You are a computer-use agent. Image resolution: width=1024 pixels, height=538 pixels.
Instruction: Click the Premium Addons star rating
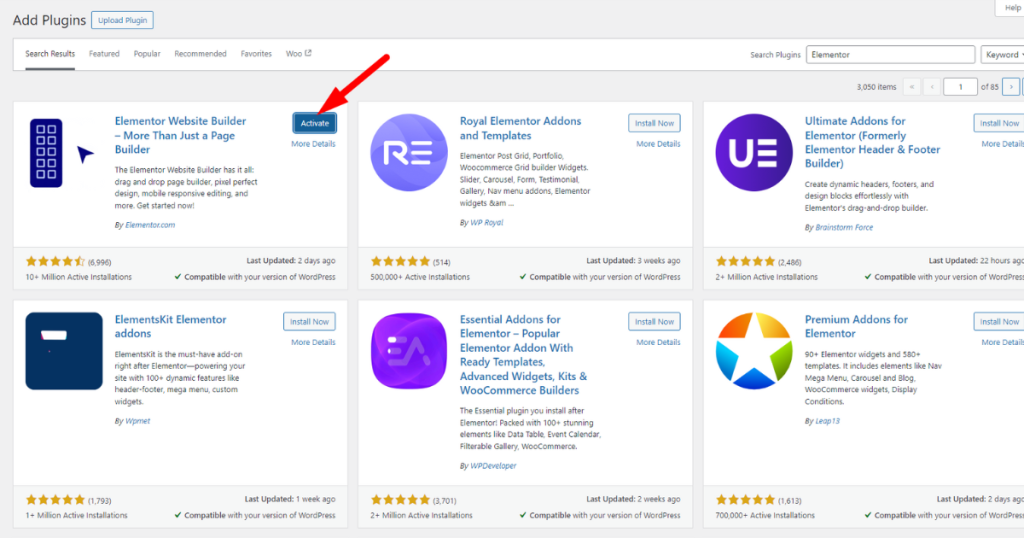(x=745, y=500)
